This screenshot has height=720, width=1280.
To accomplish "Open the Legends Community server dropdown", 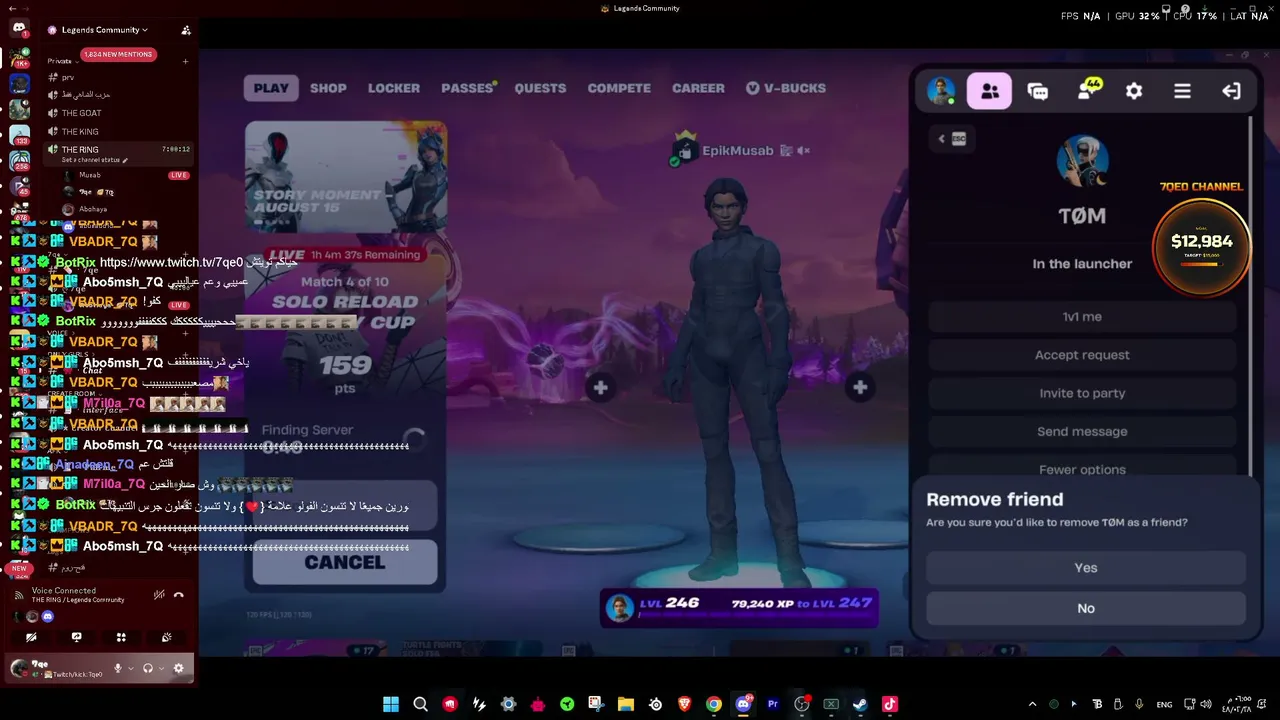I will point(104,30).
